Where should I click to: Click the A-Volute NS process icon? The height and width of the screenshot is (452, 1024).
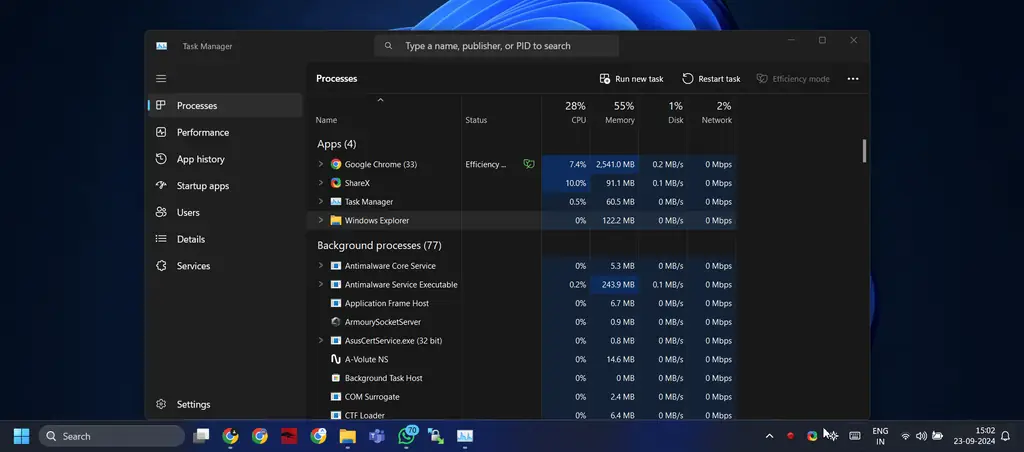336,359
